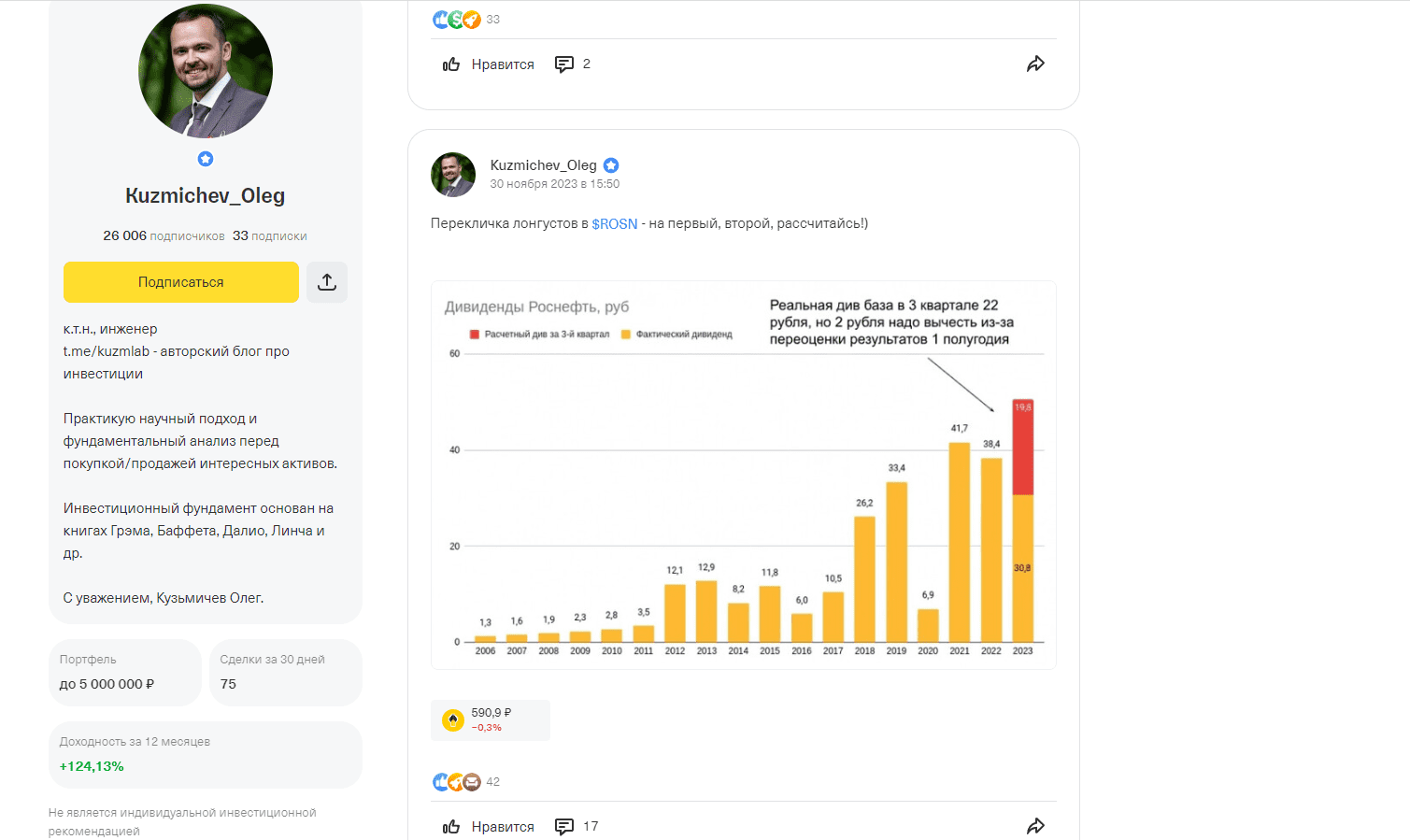This screenshot has height=840, width=1410.
Task: Click the verified badge under the profile avatar
Action: [206, 159]
